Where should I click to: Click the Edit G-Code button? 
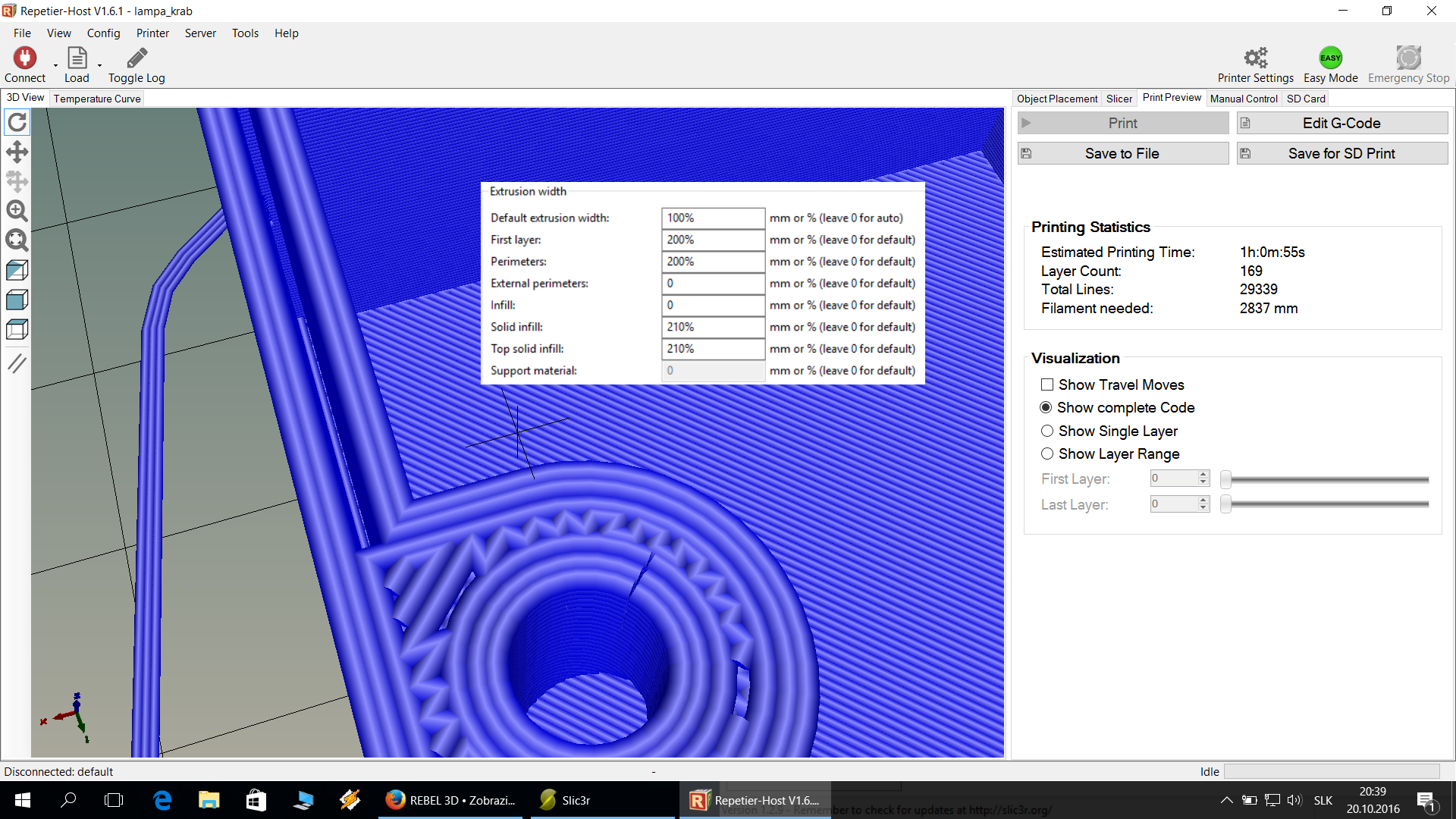tap(1341, 123)
